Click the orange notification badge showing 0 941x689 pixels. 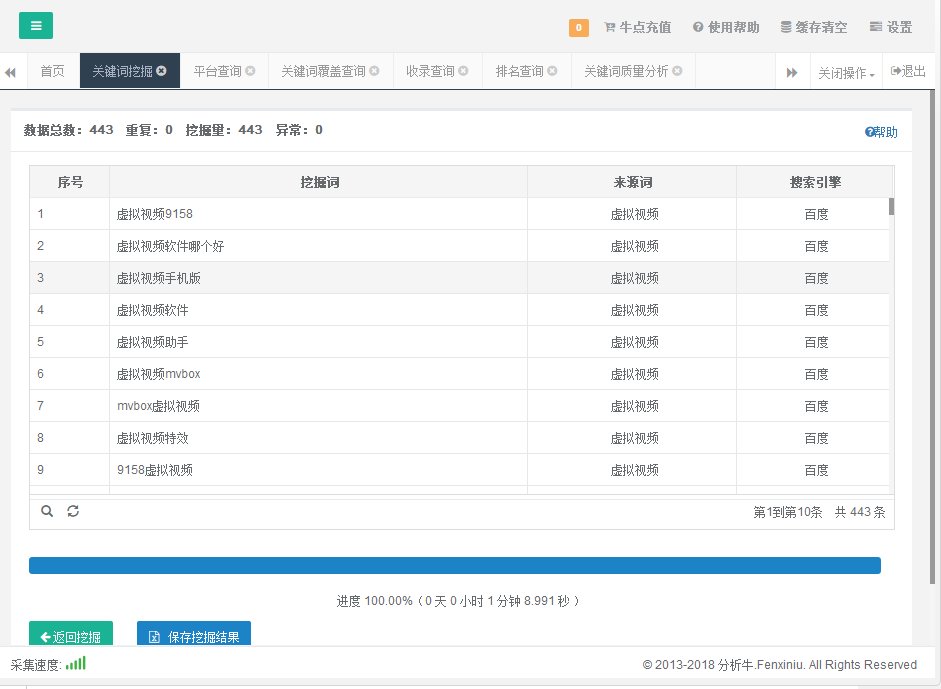click(x=578, y=27)
